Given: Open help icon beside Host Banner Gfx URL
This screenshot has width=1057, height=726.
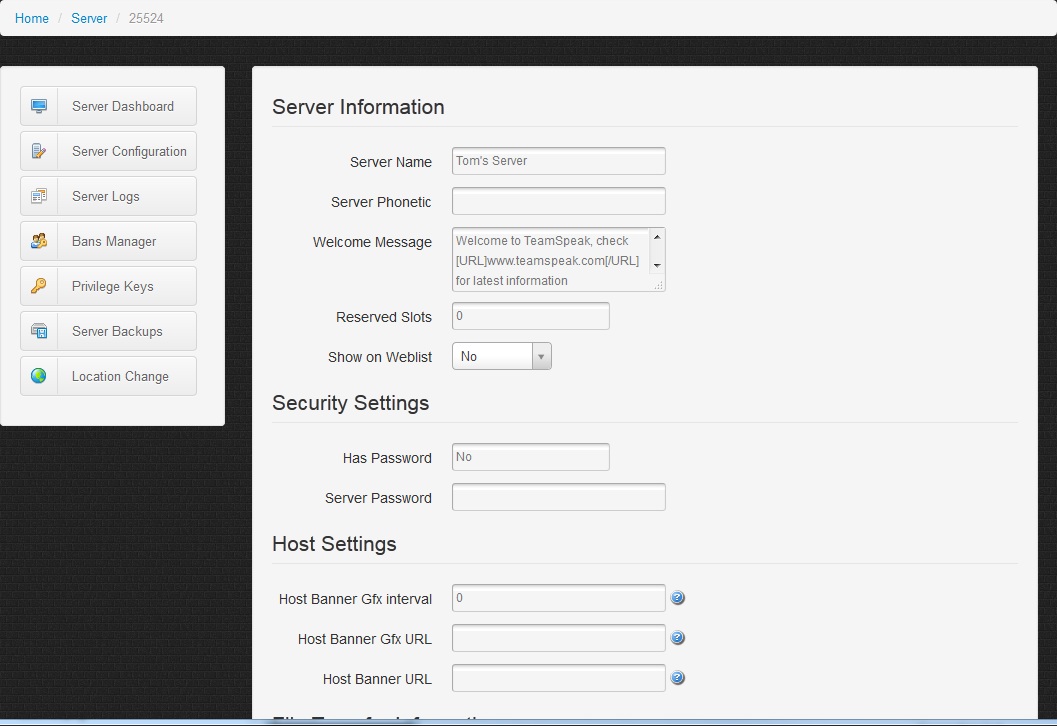Looking at the screenshot, I should click(677, 638).
